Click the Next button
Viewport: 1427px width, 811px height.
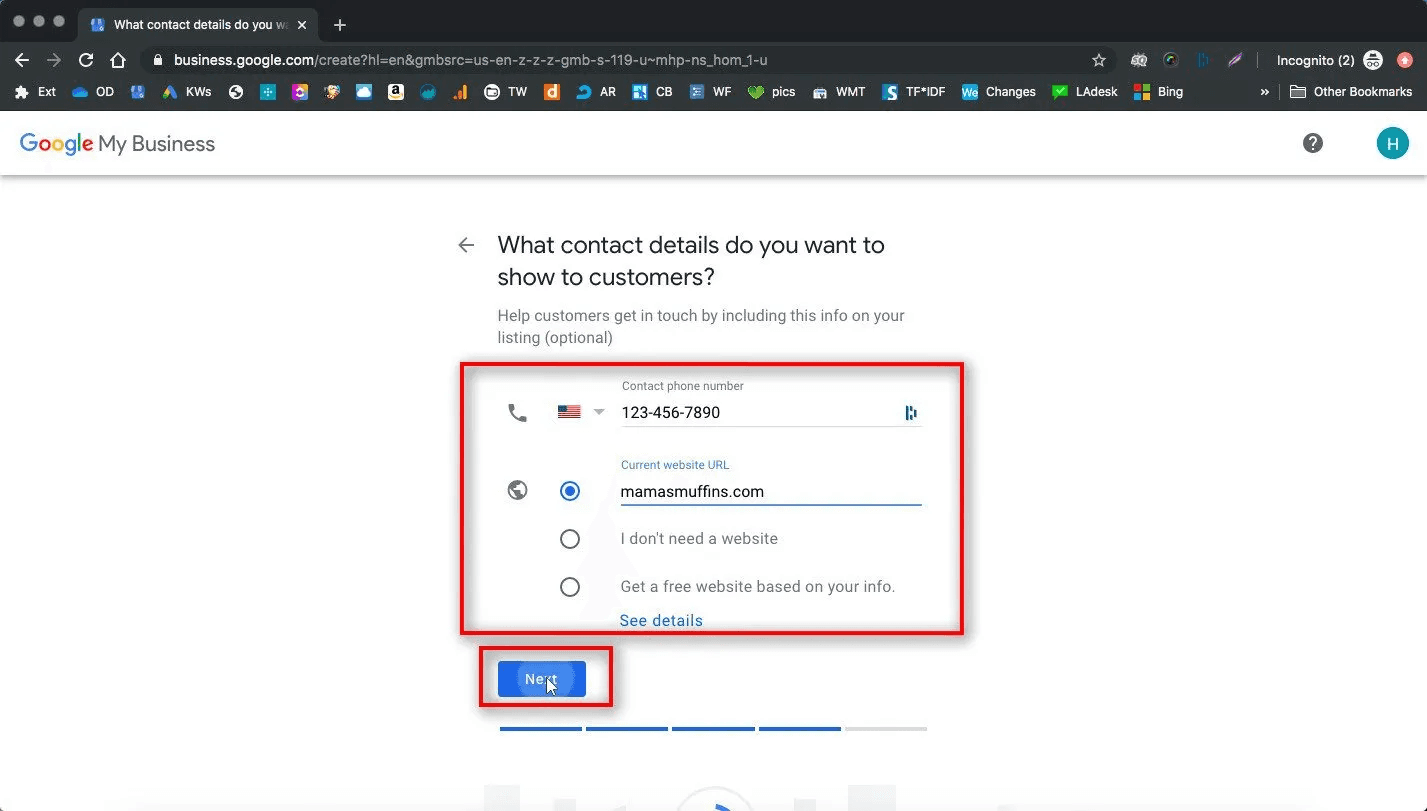pos(542,679)
